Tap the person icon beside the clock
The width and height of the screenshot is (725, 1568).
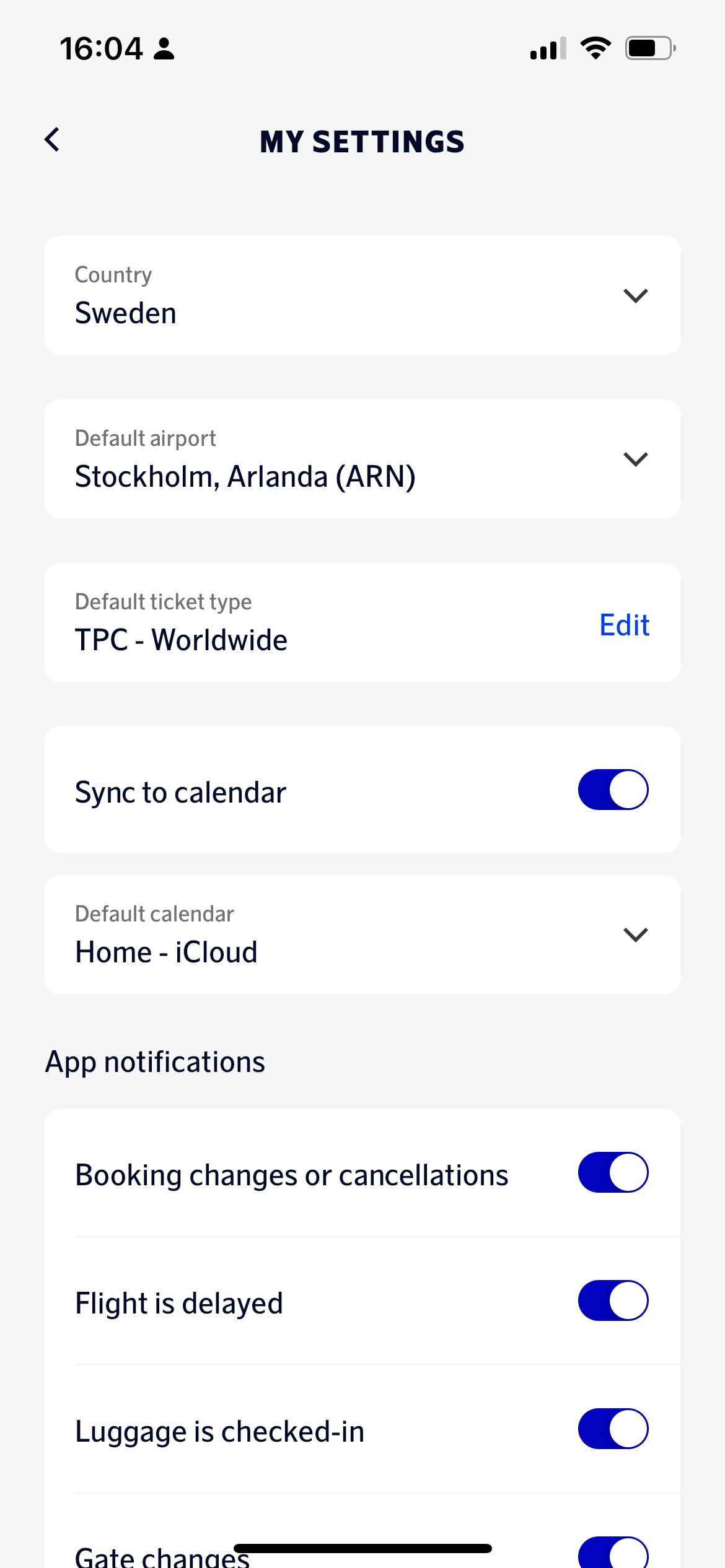pos(164,48)
